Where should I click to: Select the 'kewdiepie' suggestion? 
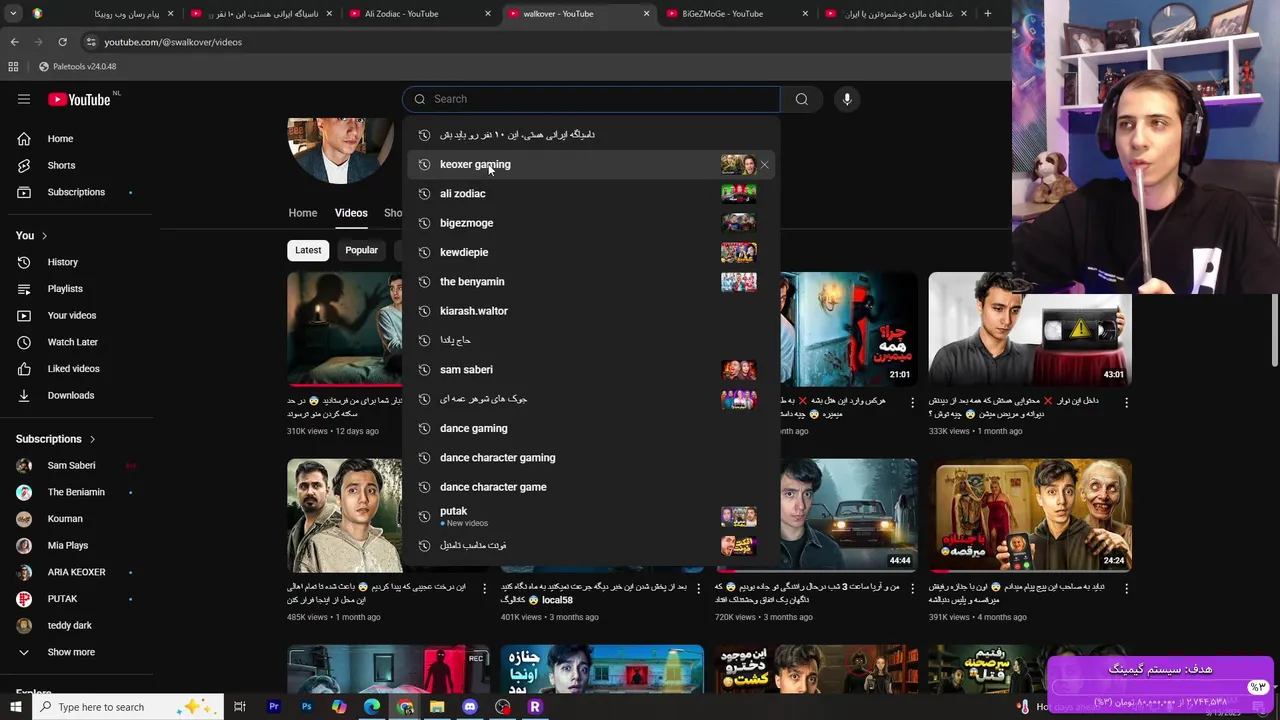click(591, 252)
